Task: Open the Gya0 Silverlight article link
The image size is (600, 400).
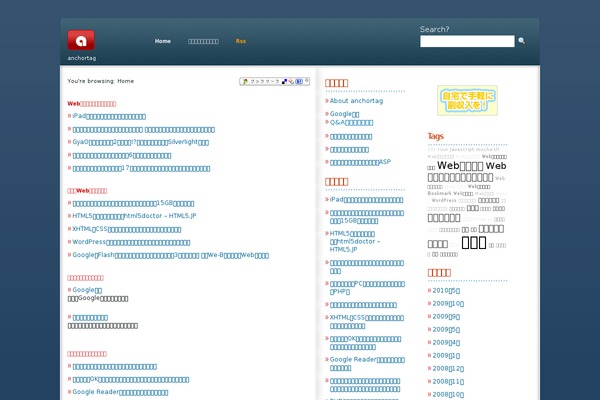Action: (x=140, y=142)
